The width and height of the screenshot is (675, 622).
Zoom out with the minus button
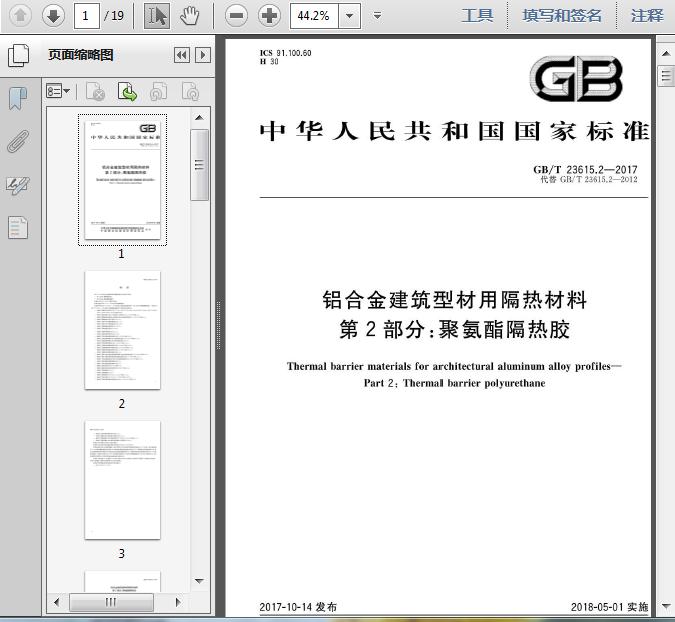click(x=236, y=16)
